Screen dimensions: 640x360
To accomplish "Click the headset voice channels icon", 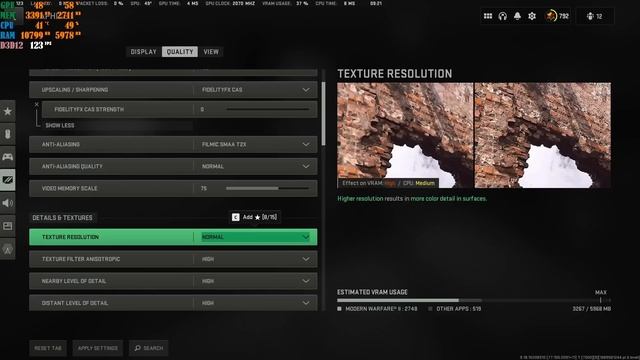I will (x=502, y=16).
